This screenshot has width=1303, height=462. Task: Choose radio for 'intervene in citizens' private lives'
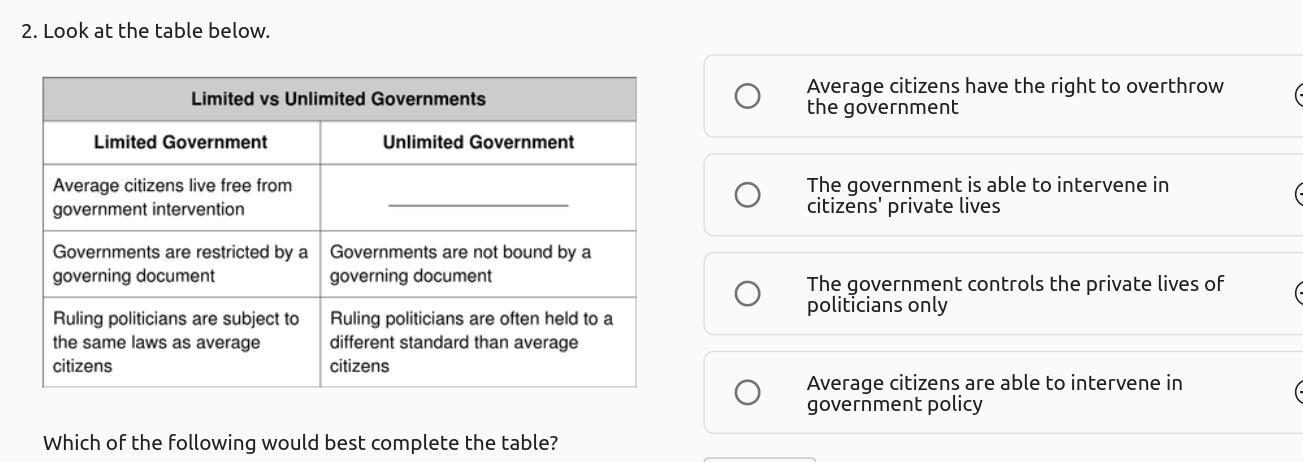coord(747,195)
